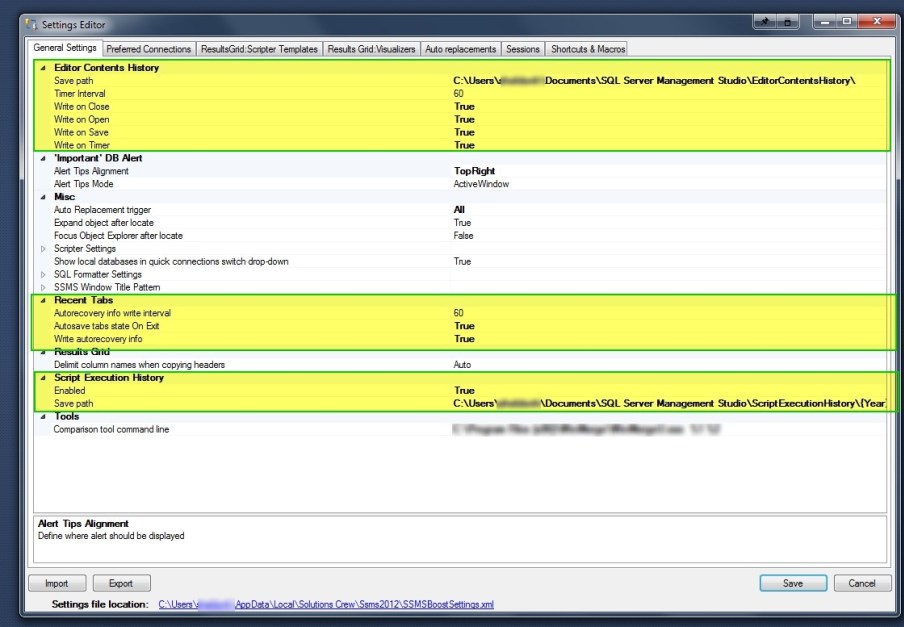The image size is (904, 627).
Task: Save the current settings
Action: coord(792,583)
